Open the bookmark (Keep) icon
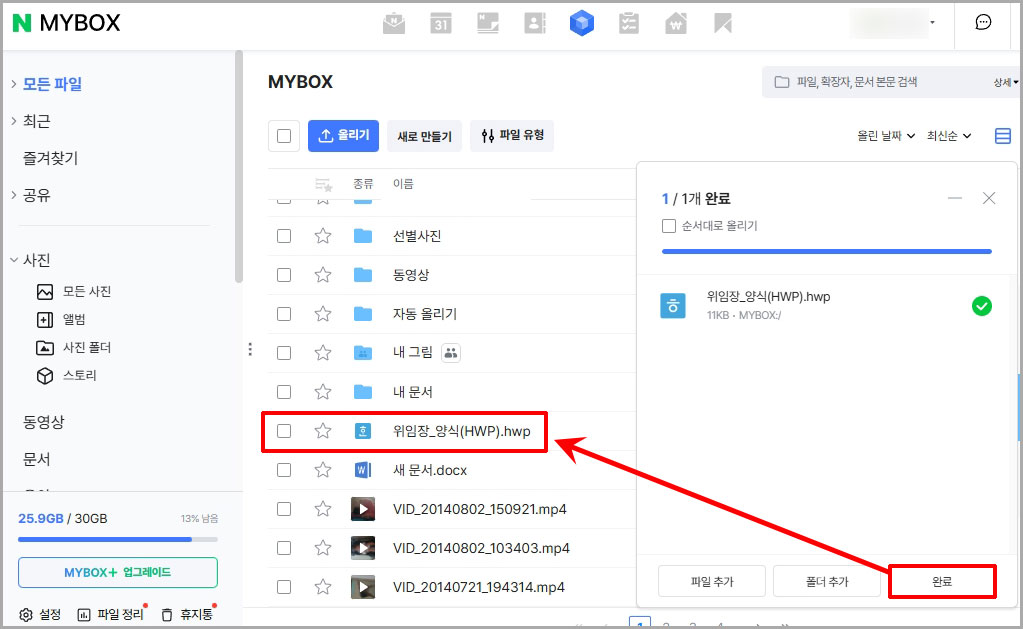Image resolution: width=1023 pixels, height=629 pixels. tap(723, 24)
